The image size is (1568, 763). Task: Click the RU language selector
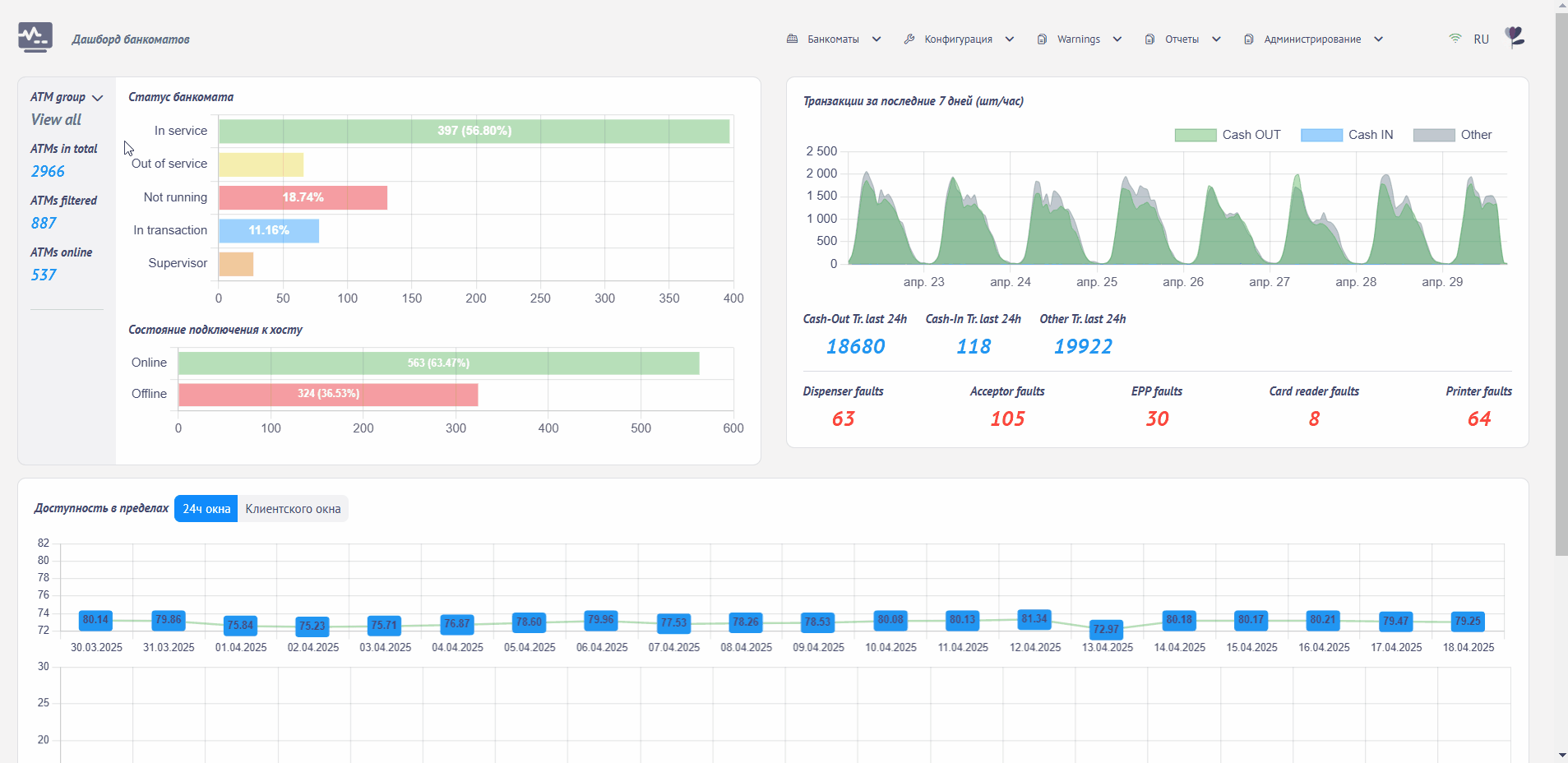click(1482, 39)
